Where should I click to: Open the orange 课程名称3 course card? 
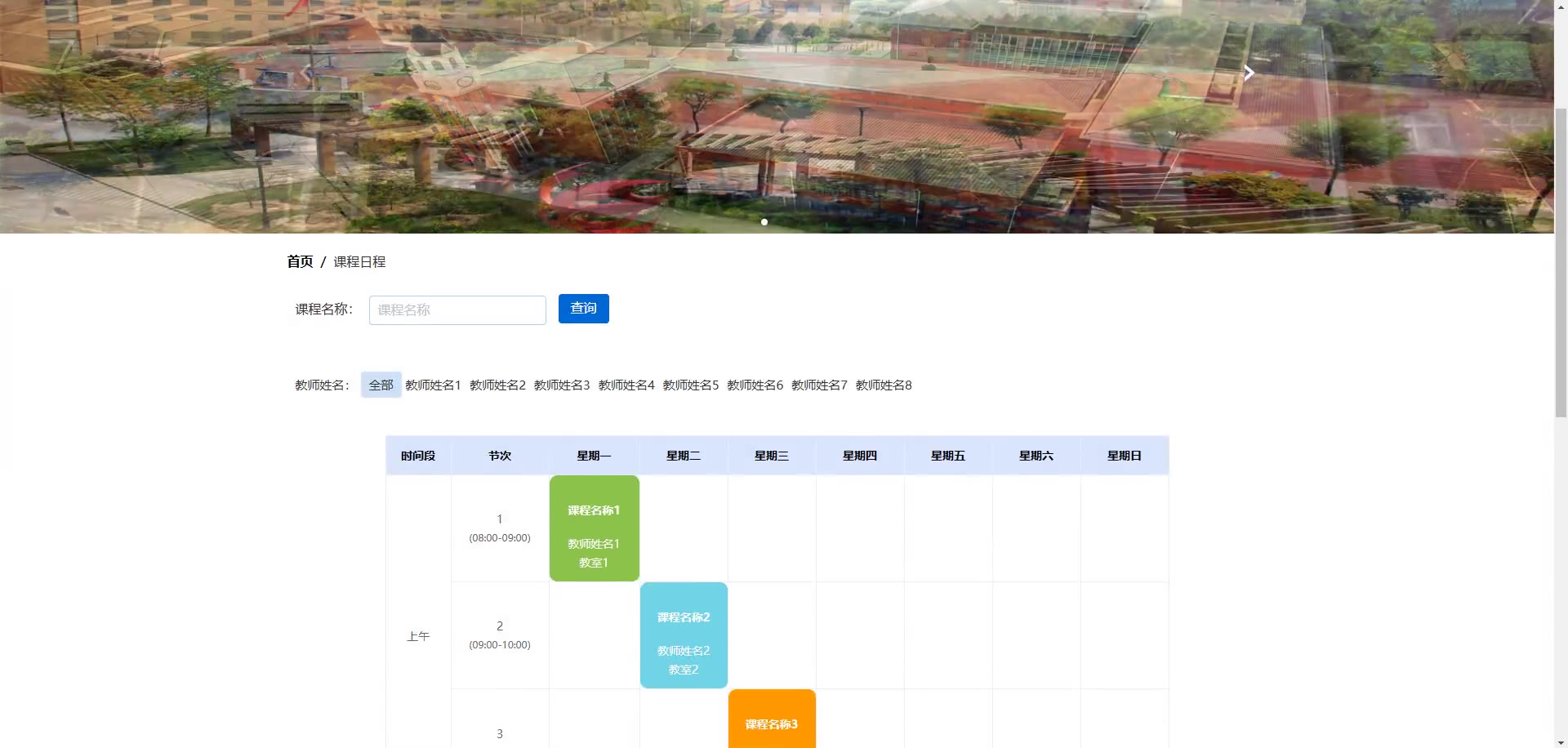772,719
